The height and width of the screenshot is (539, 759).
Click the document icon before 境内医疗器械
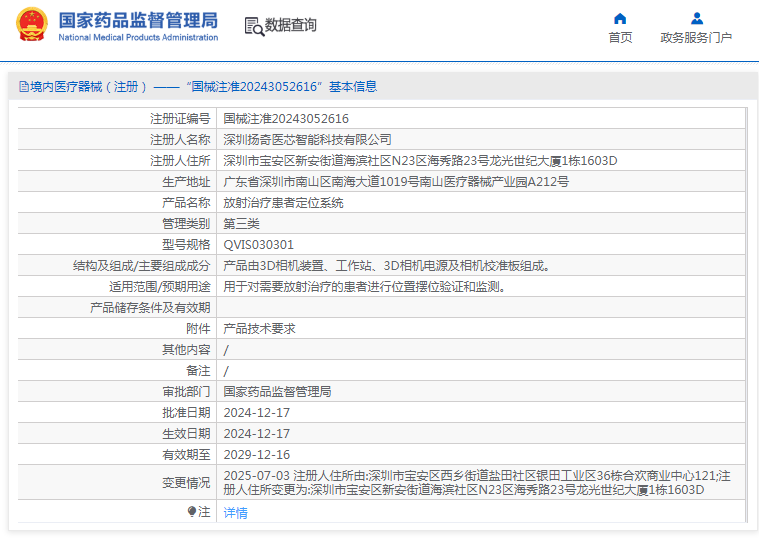click(x=24, y=87)
